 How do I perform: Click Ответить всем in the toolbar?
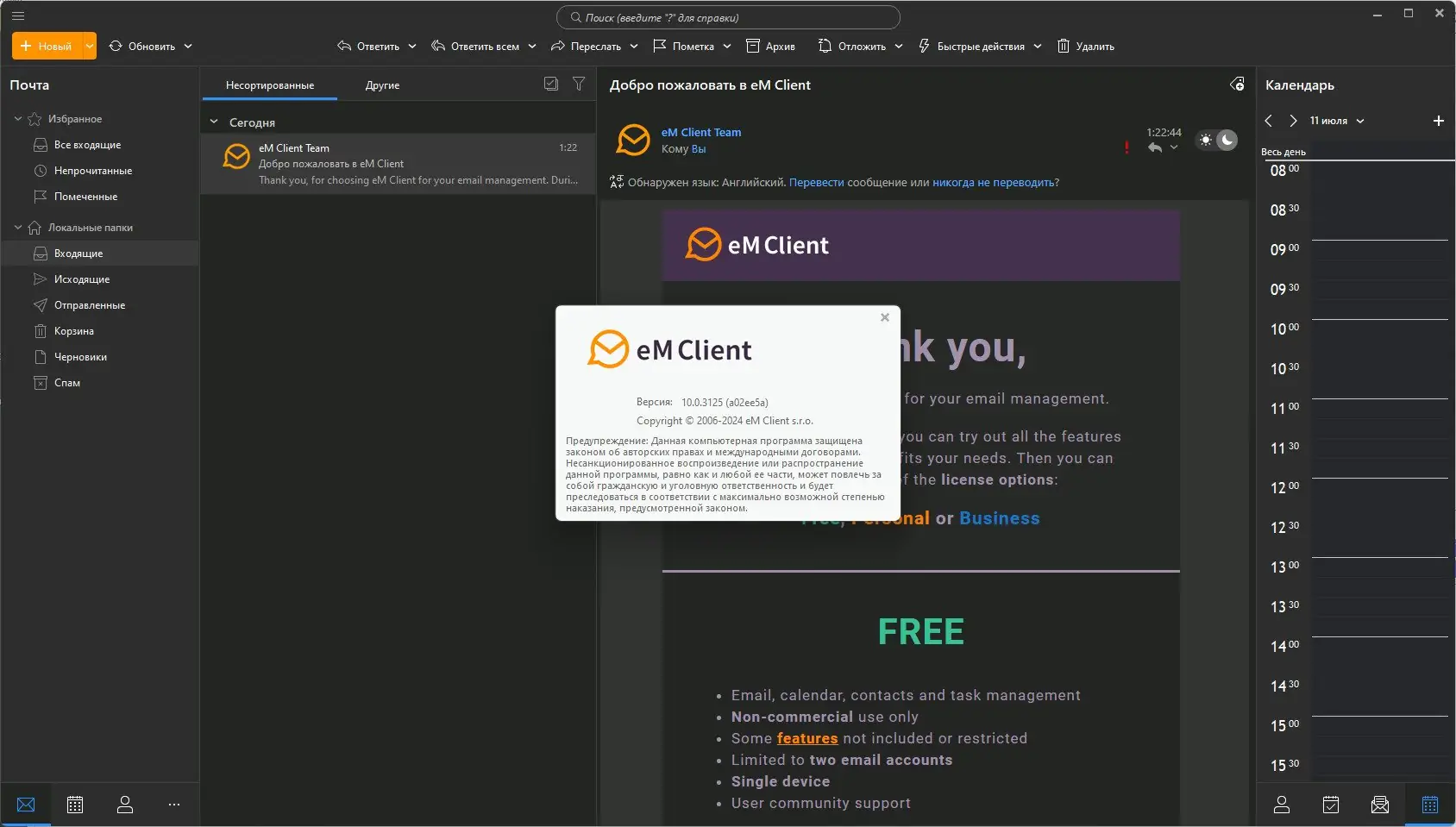(475, 47)
